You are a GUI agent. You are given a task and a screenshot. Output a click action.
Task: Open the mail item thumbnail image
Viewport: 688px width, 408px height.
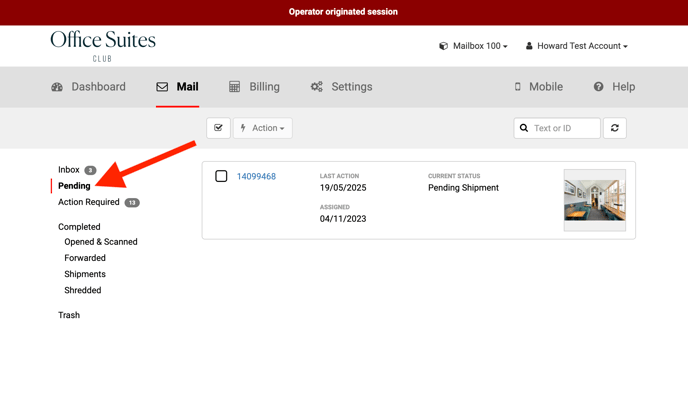(x=594, y=200)
